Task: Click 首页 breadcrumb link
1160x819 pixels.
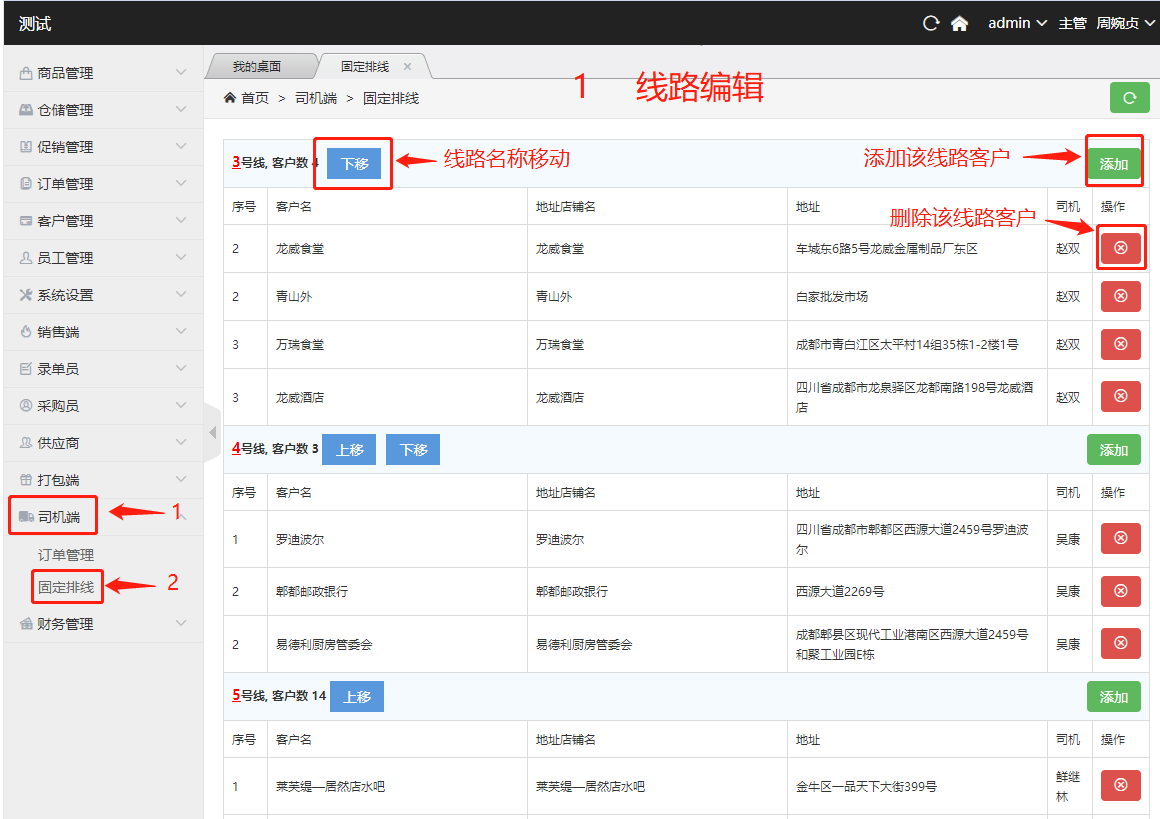Action: point(254,98)
